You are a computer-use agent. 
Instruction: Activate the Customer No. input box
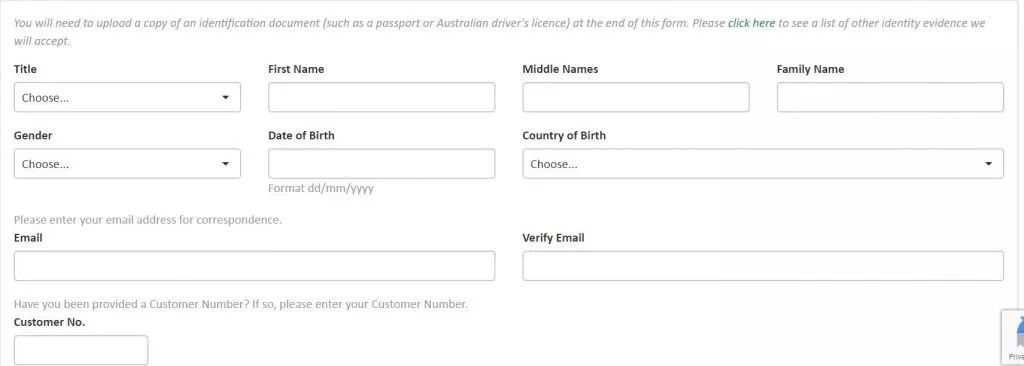81,350
